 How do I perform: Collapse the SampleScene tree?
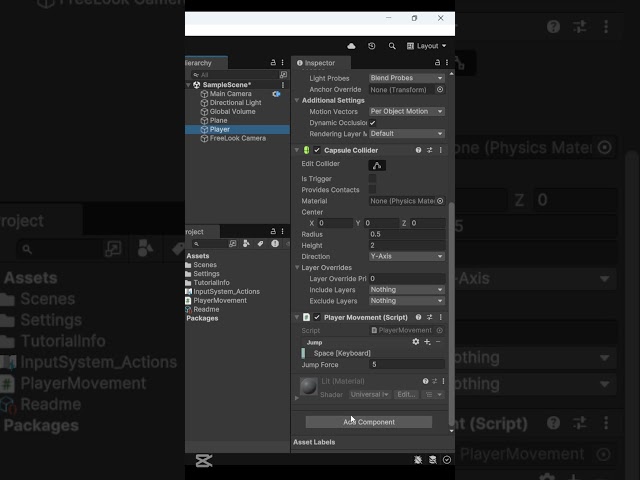(188, 85)
